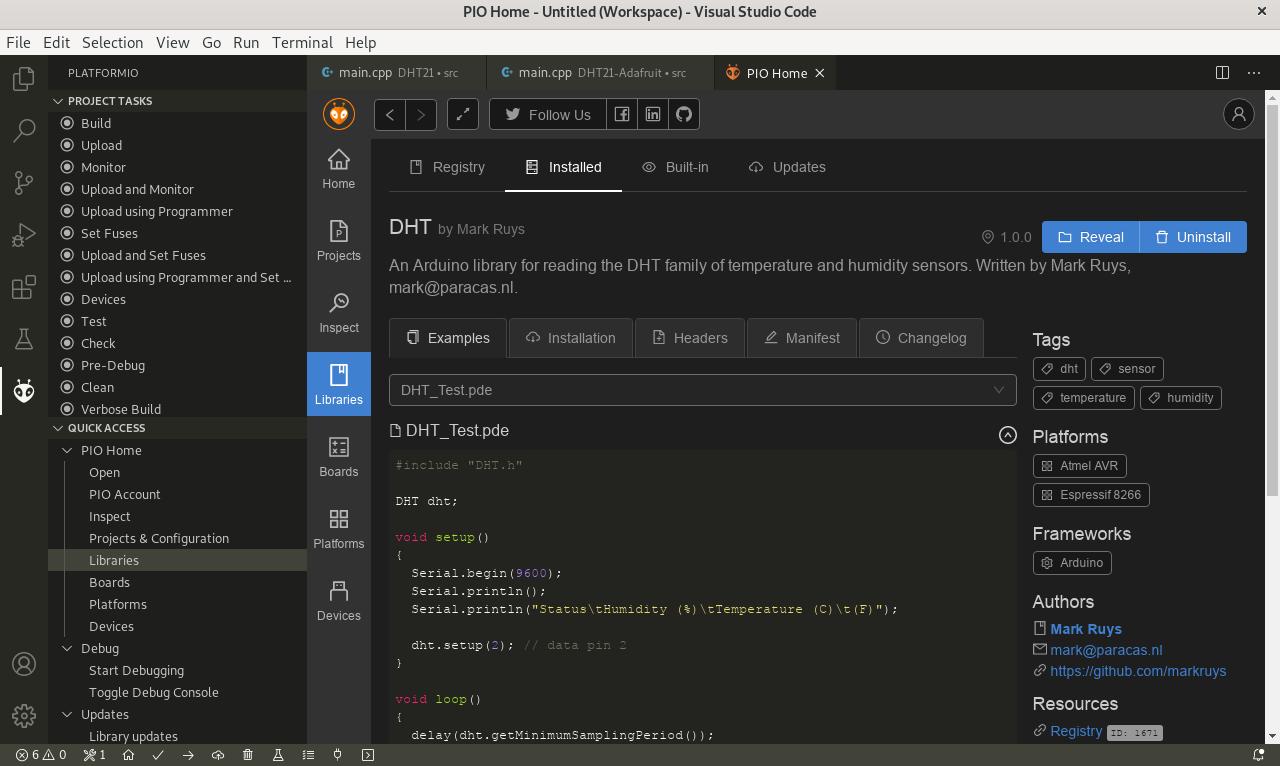This screenshot has width=1280, height=766.
Task: Open the File menu
Action: pos(18,43)
